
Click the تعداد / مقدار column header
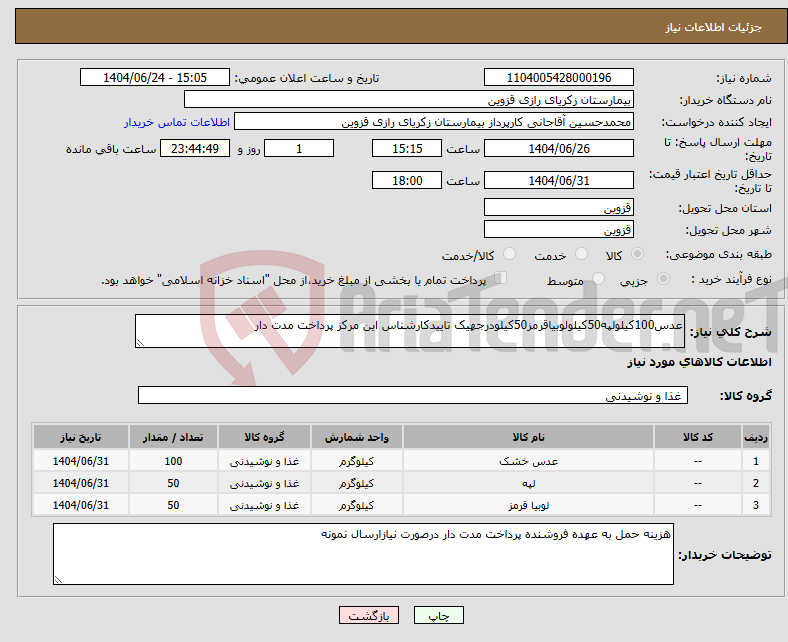pos(173,437)
